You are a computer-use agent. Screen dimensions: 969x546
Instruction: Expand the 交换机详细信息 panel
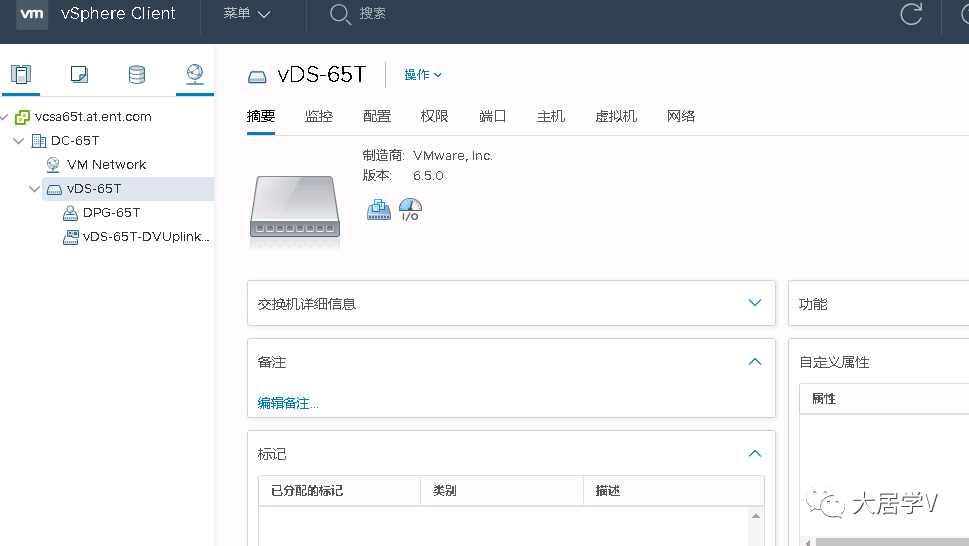(x=755, y=303)
